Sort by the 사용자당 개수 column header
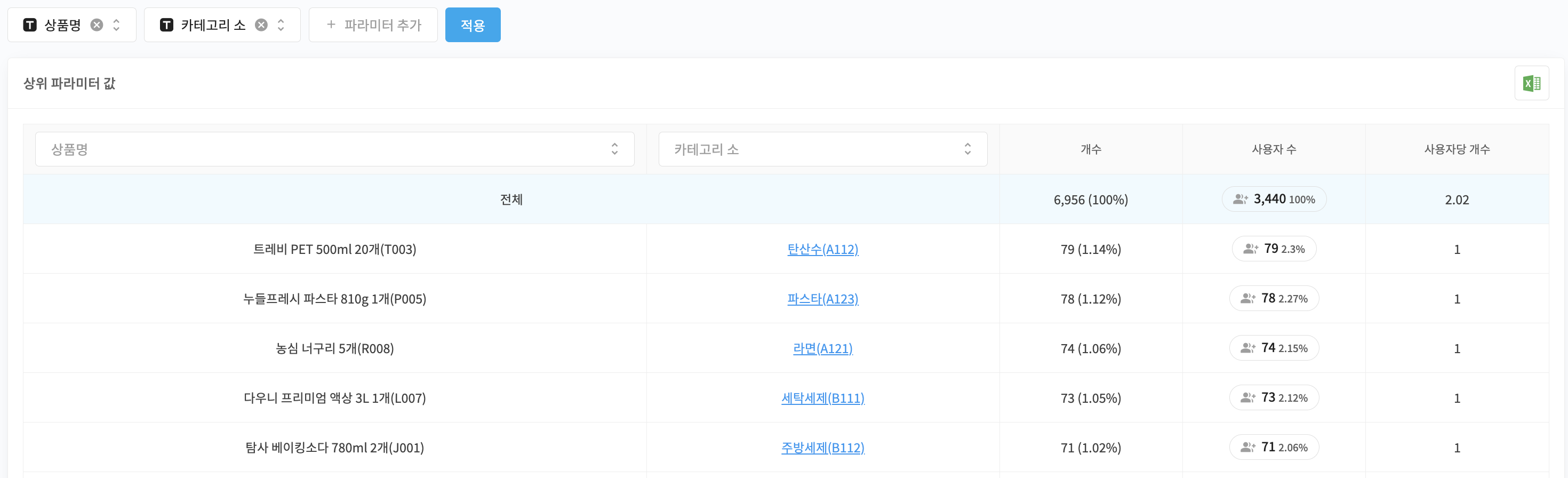The width and height of the screenshot is (1568, 478). click(1457, 149)
